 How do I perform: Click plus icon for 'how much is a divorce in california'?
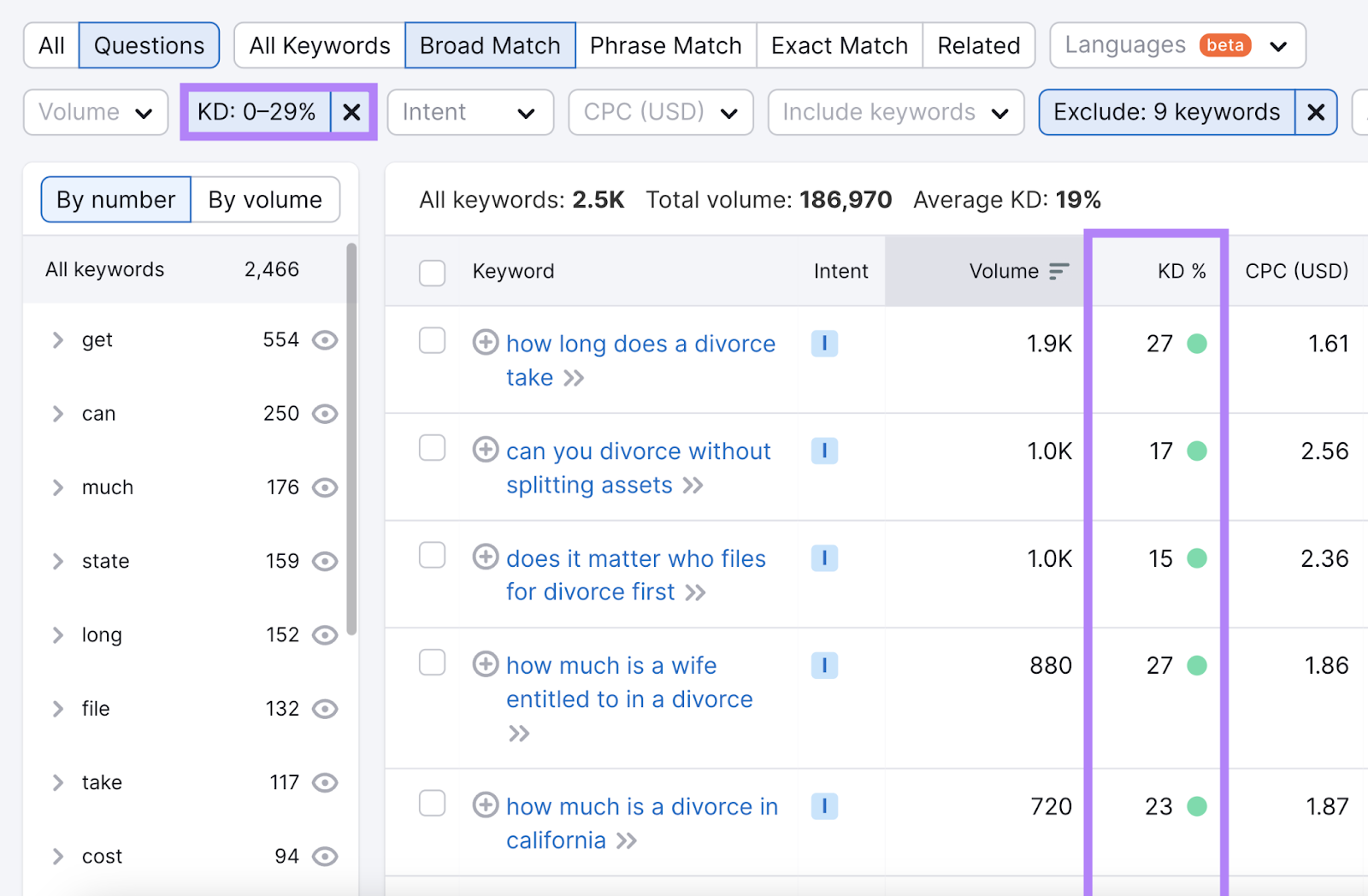click(486, 805)
